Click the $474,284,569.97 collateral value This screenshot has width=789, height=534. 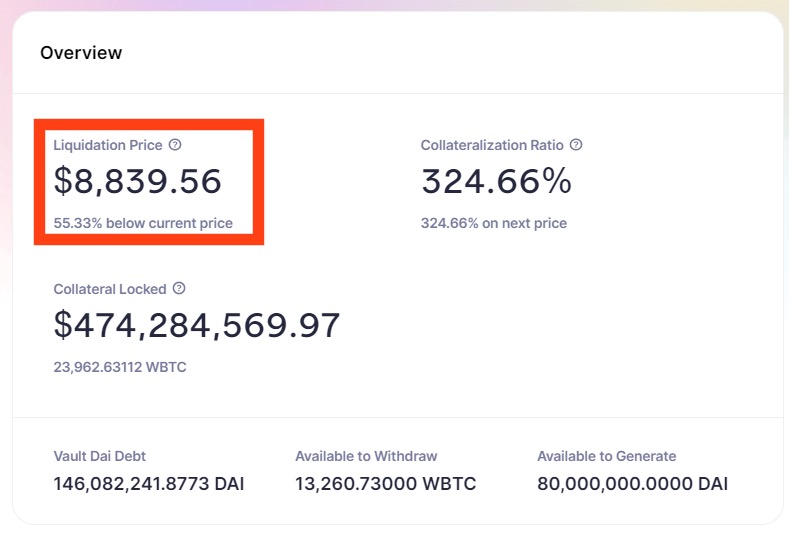[197, 325]
